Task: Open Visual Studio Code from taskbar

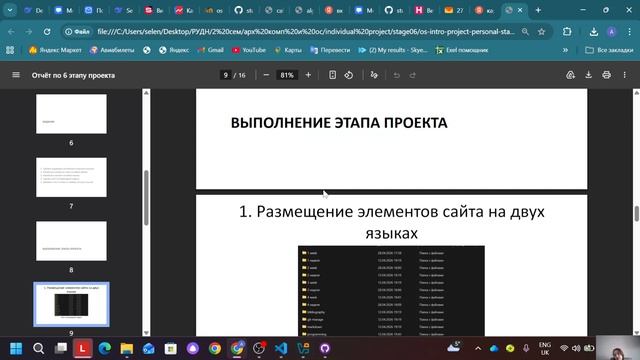Action: [x=281, y=348]
